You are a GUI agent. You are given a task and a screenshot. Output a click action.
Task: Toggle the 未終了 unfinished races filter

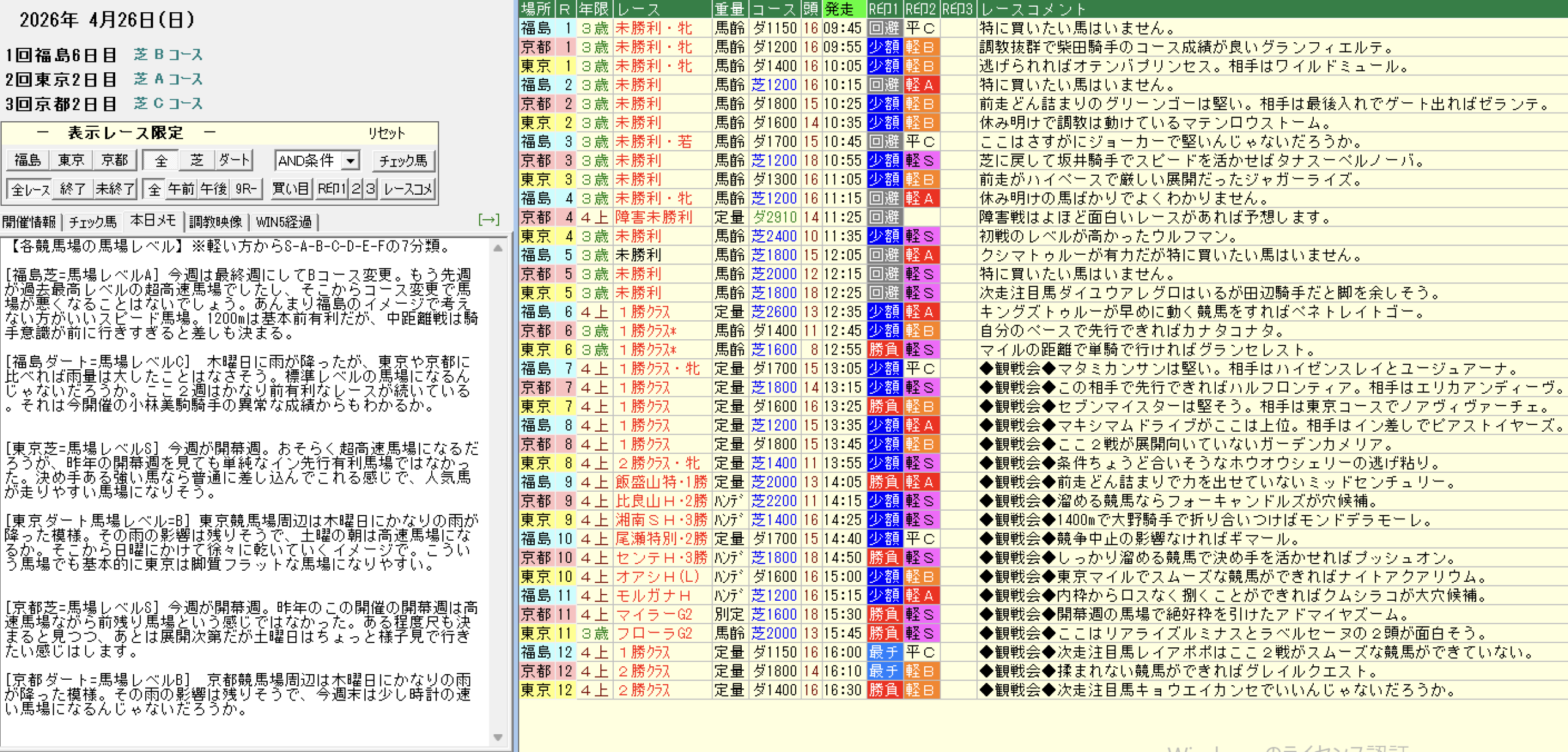pos(114,189)
